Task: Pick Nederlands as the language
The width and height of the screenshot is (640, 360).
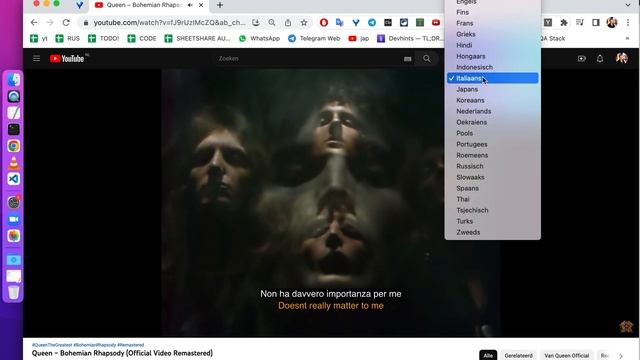Action: [492, 111]
